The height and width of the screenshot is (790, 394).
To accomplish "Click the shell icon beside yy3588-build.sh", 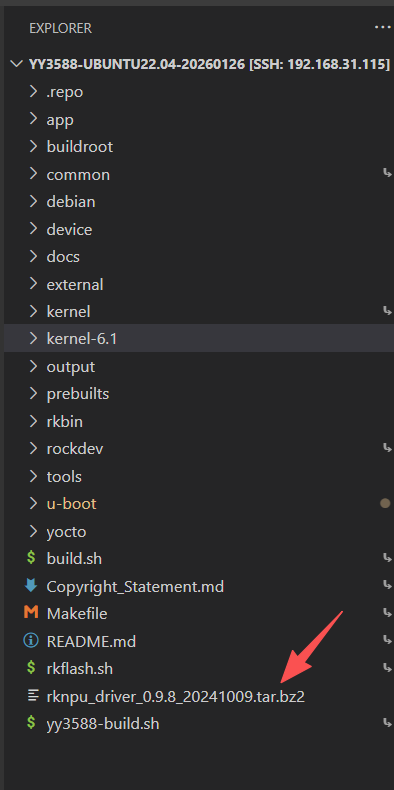I will 31,723.
